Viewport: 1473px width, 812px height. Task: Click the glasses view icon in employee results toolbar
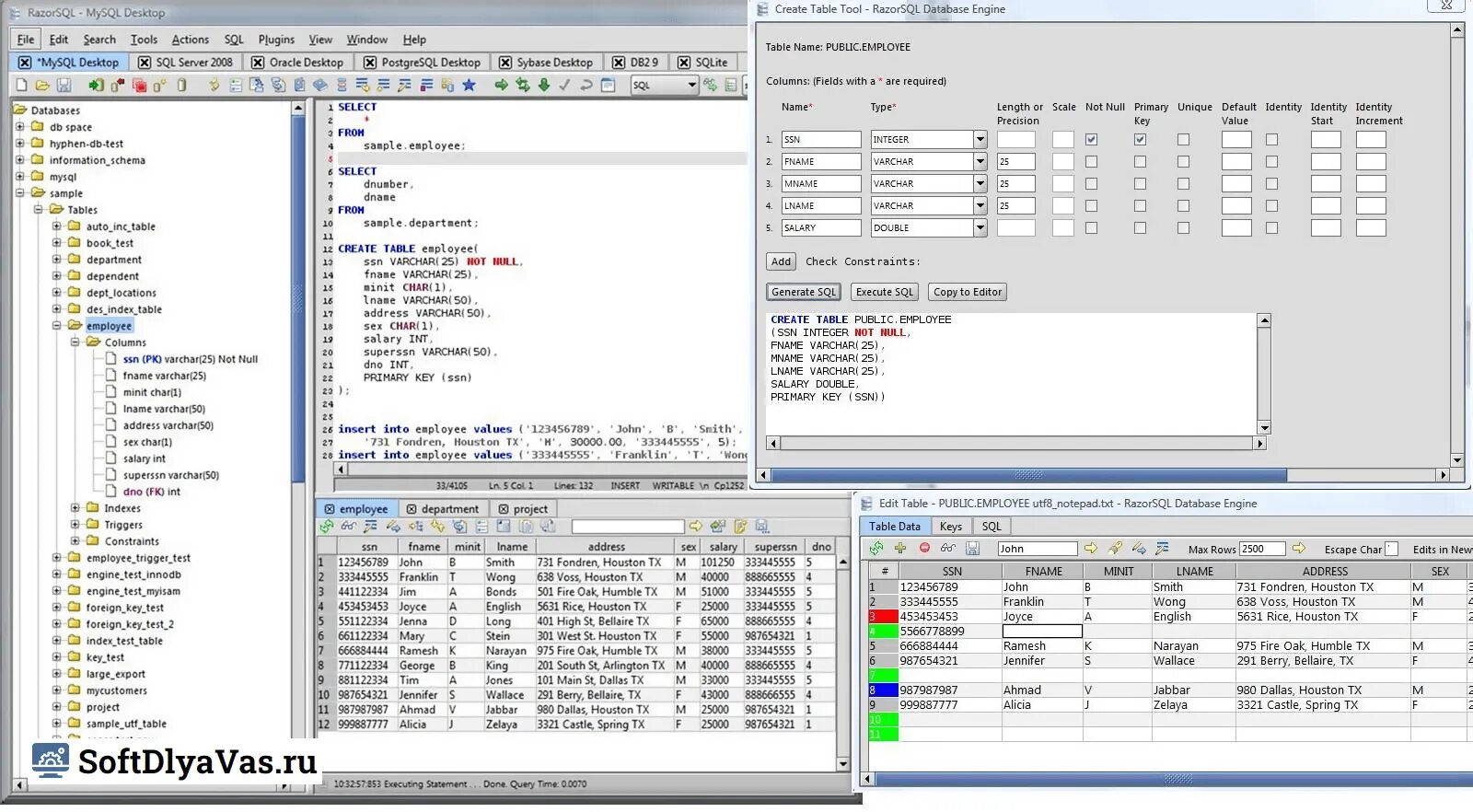click(x=348, y=527)
